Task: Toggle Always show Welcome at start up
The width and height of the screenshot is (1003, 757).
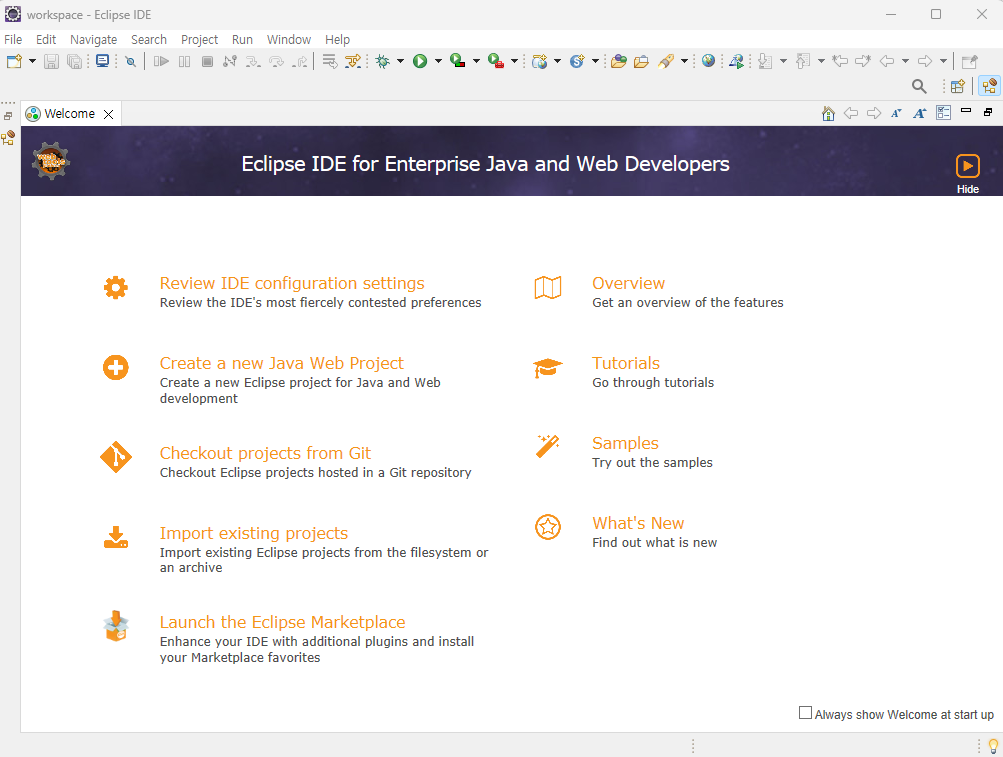Action: [805, 713]
